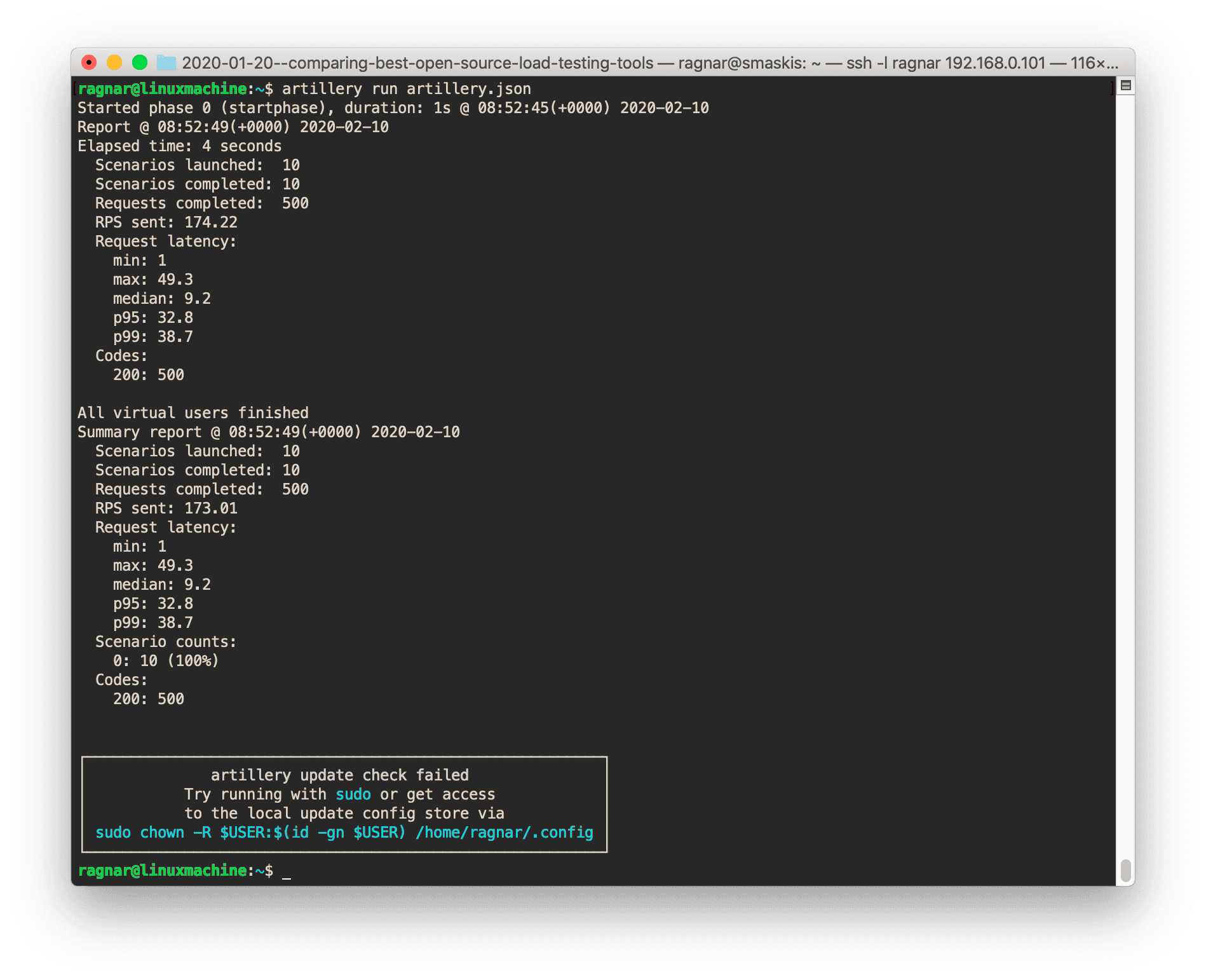Viewport: 1206px width, 980px height.
Task: Click the 'Summary report @ 08:52:49' heading line
Action: pos(269,432)
